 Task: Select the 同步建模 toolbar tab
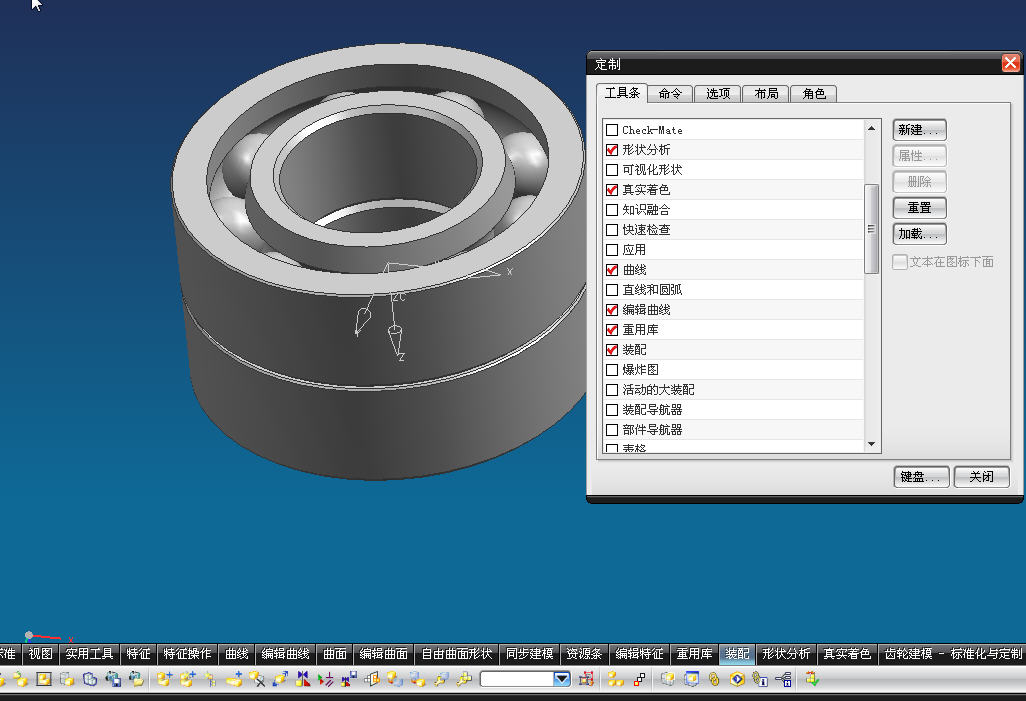[529, 654]
